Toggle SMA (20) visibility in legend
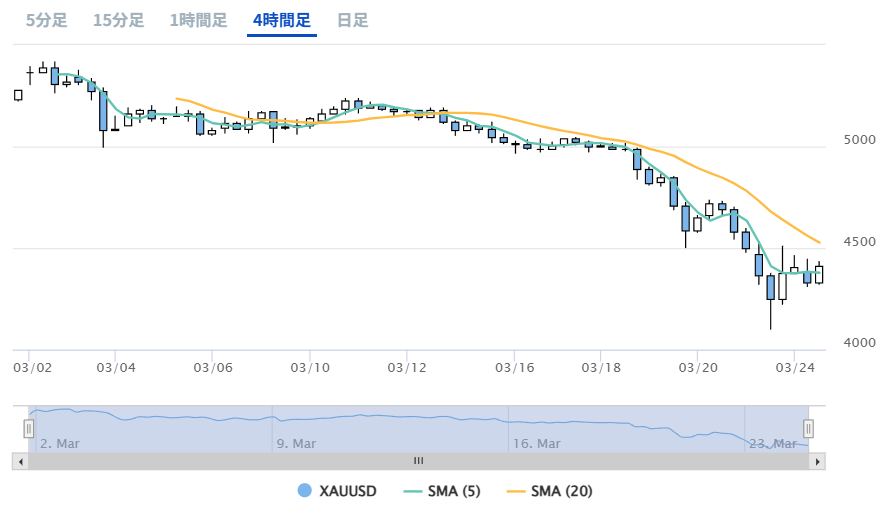 tap(562, 490)
